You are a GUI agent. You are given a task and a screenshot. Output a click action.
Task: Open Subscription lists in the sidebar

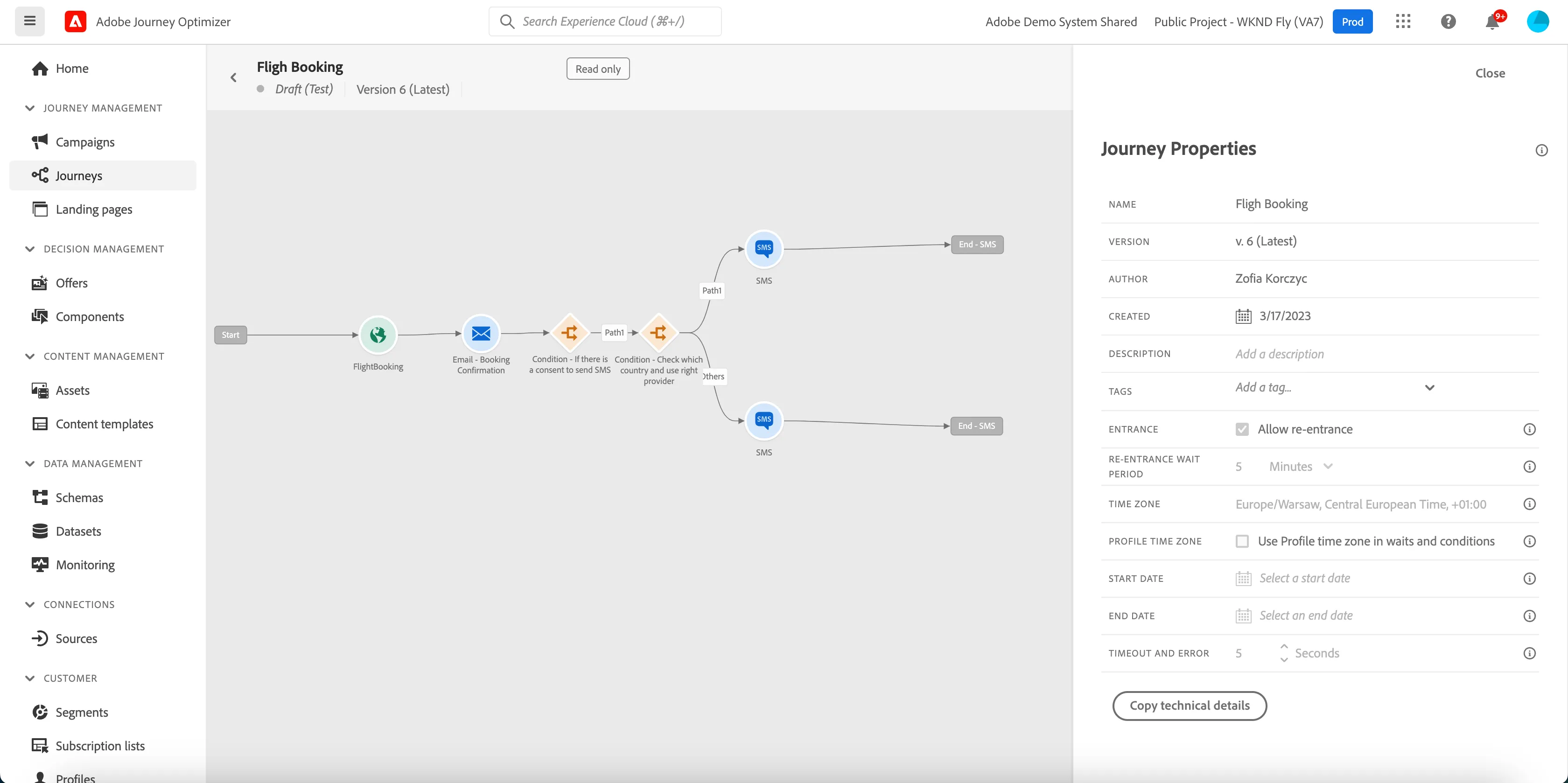click(103, 746)
